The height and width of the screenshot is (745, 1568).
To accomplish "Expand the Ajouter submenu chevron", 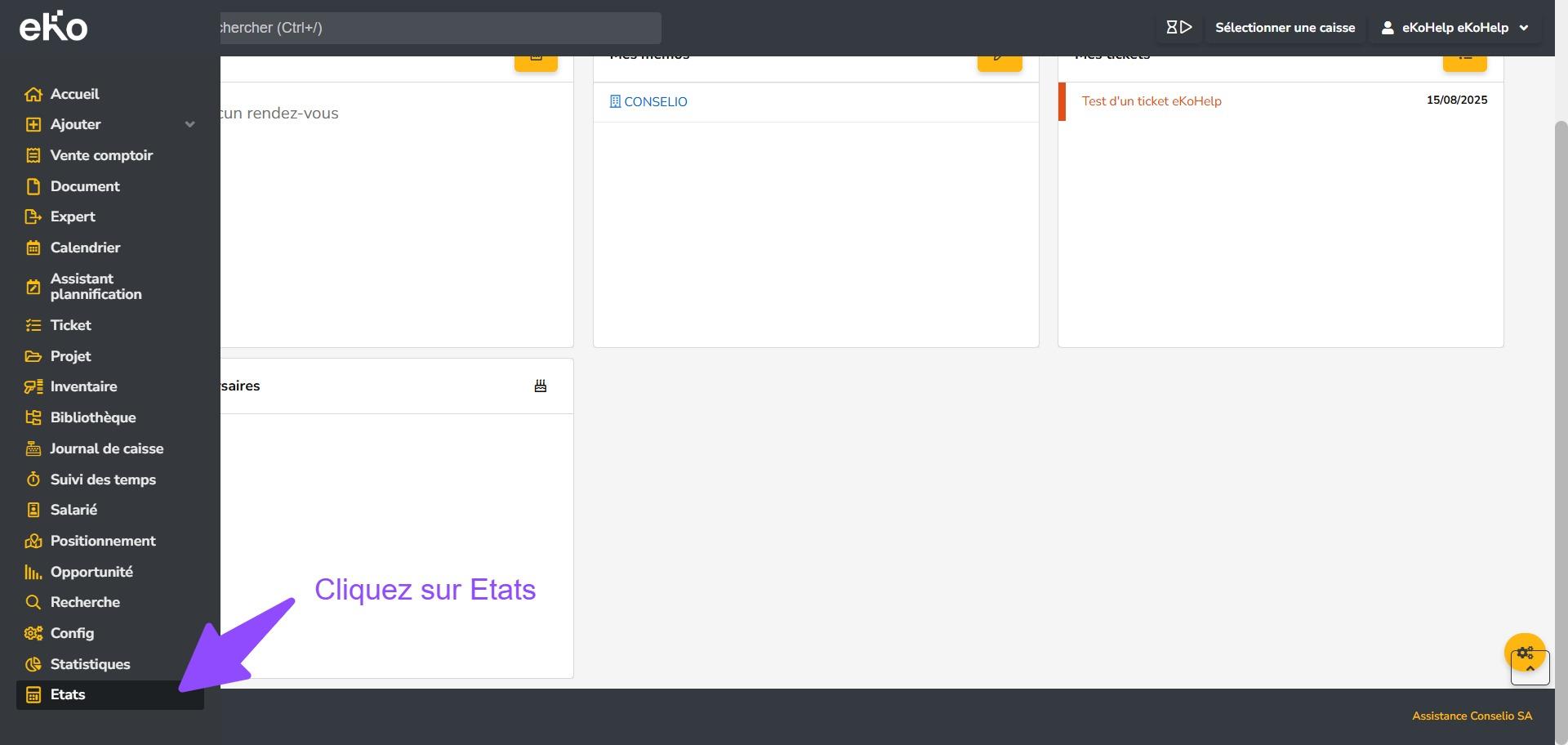I will point(189,125).
